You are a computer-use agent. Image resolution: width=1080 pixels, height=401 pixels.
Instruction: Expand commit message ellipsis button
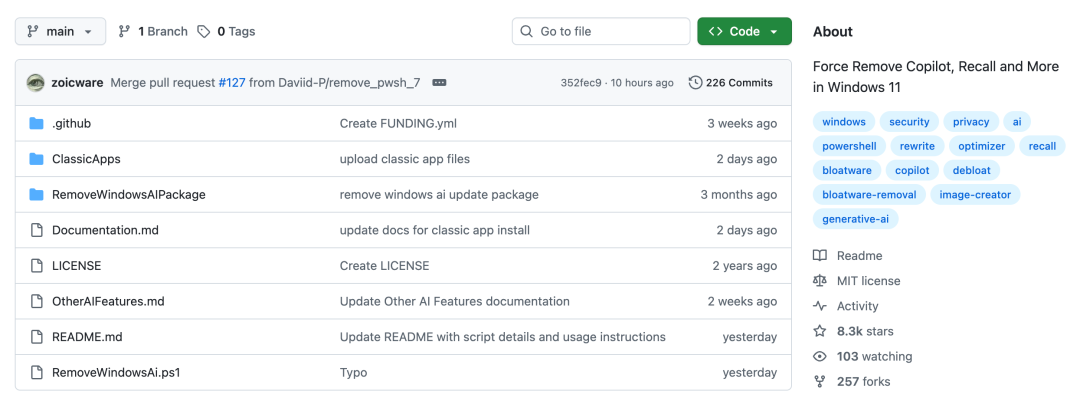(x=439, y=83)
